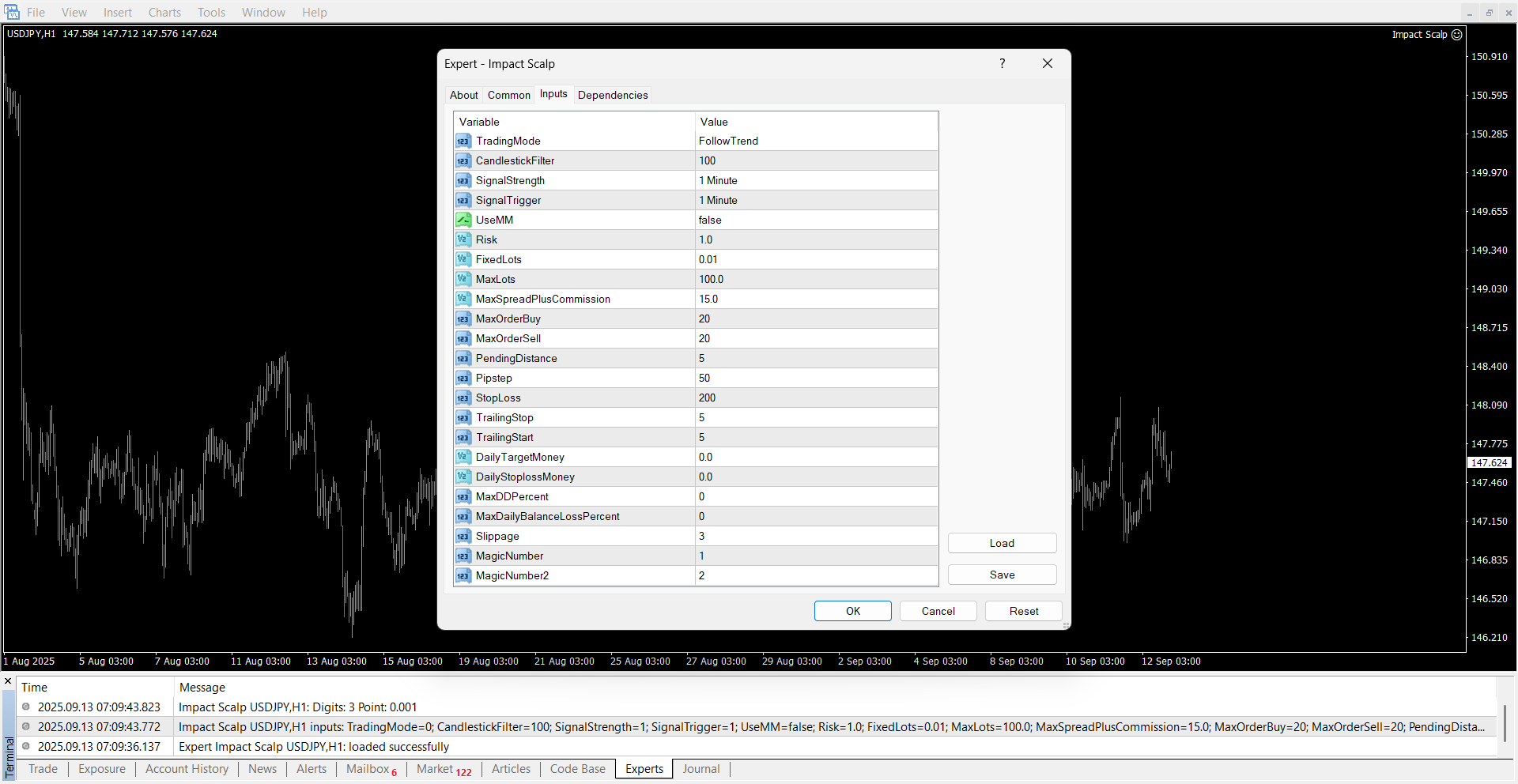Switch to the Common tab

coord(508,95)
